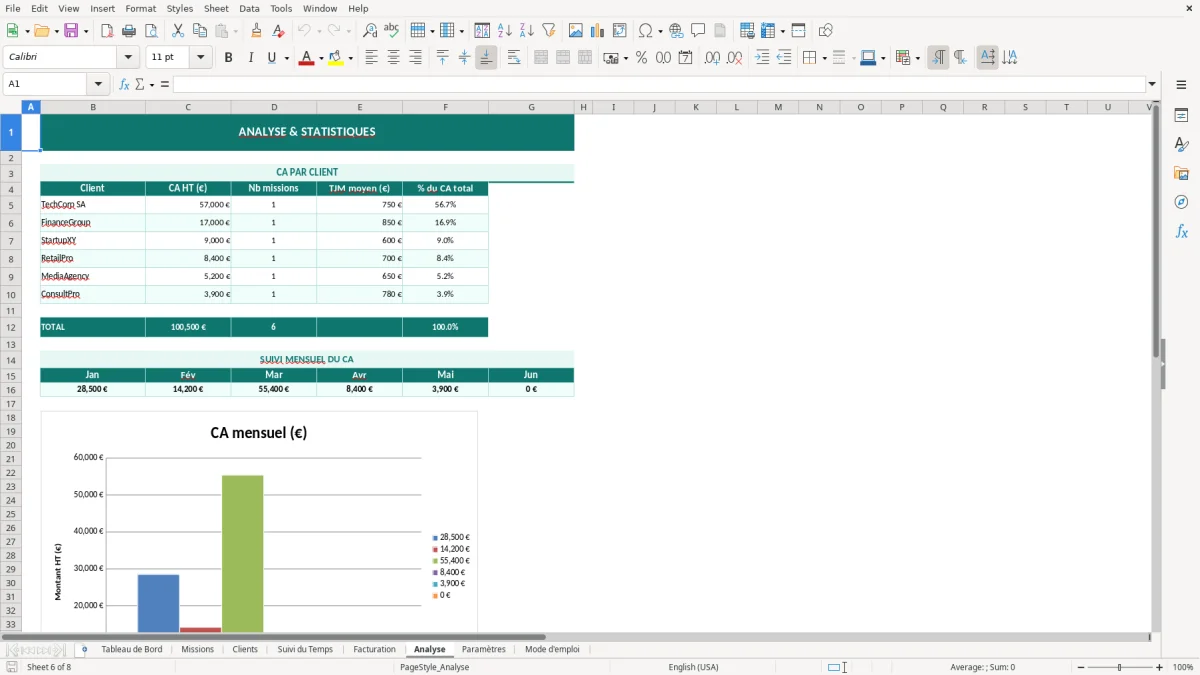Open sidebar Gallery panel
This screenshot has width=1200, height=675.
1181,174
